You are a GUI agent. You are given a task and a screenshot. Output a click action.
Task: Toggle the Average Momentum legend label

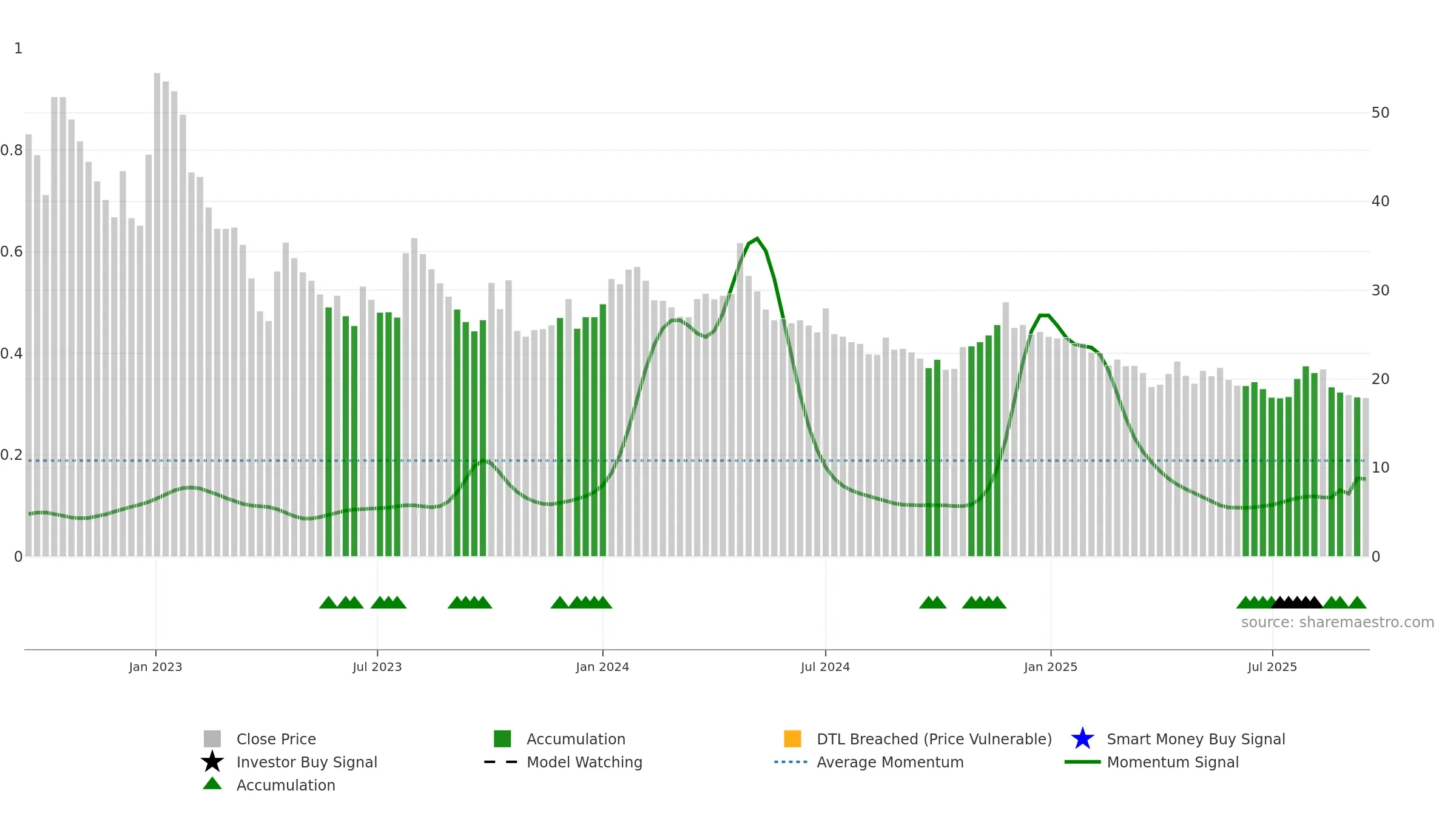pyautogui.click(x=890, y=762)
